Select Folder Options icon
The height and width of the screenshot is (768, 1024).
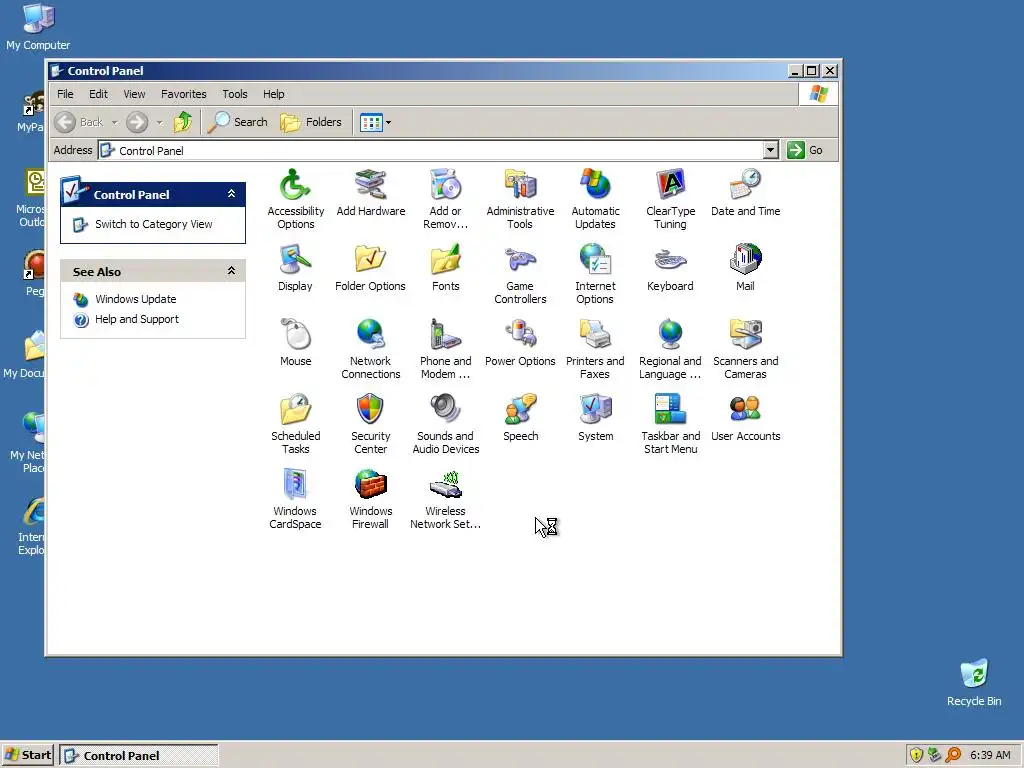370,260
